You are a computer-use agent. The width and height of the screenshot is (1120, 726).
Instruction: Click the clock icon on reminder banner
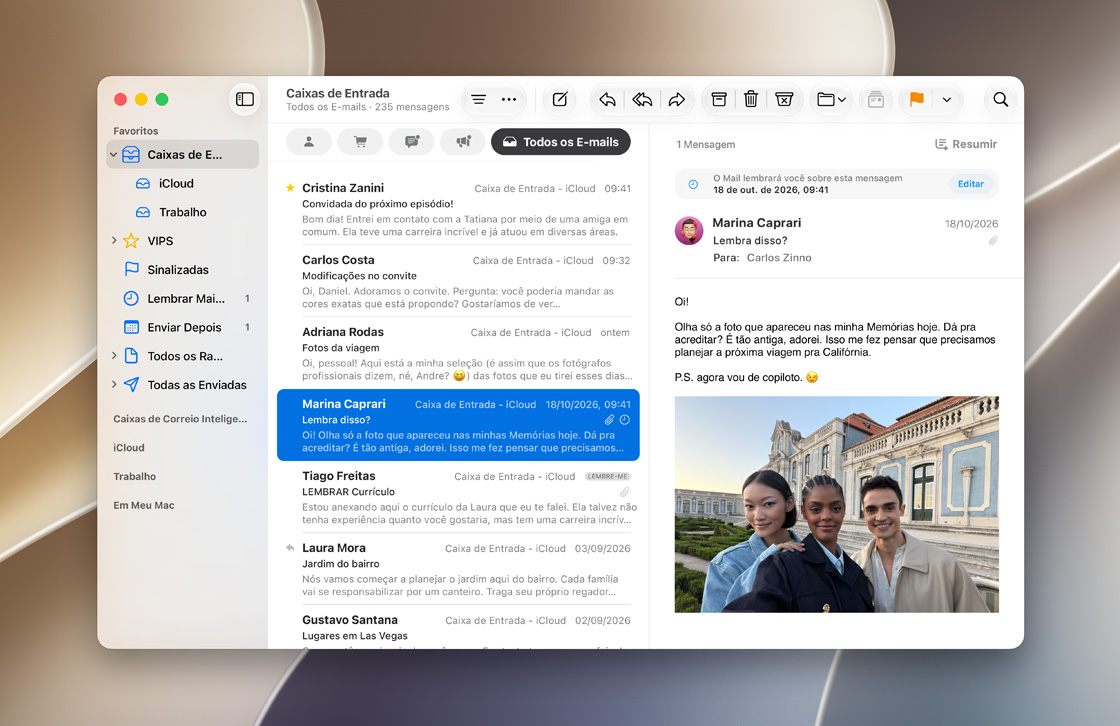693,184
